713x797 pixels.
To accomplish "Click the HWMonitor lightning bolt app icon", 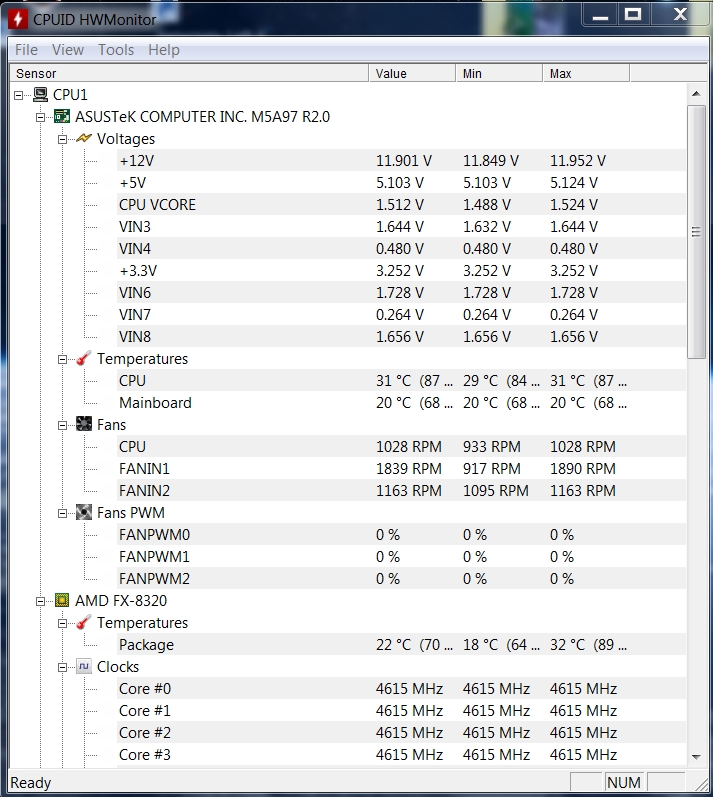I will pos(18,19).
